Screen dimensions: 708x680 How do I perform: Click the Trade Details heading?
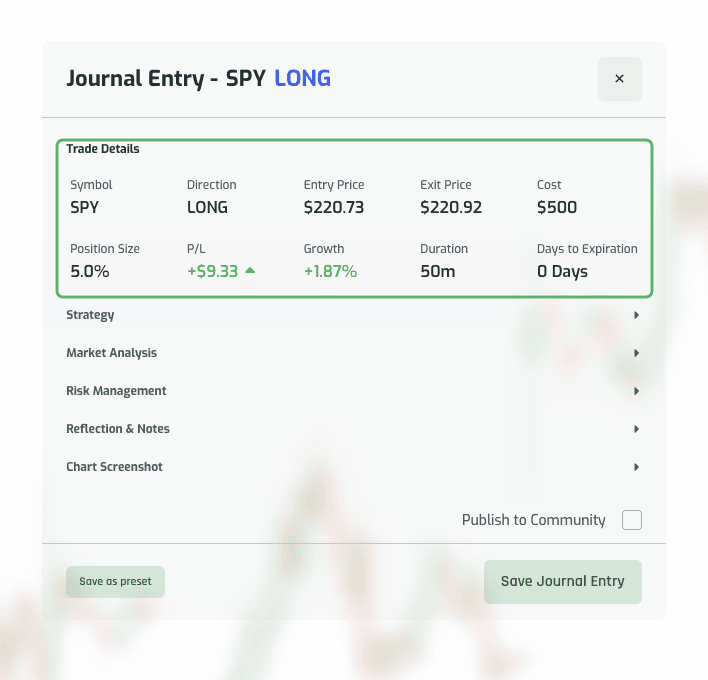pyautogui.click(x=102, y=149)
